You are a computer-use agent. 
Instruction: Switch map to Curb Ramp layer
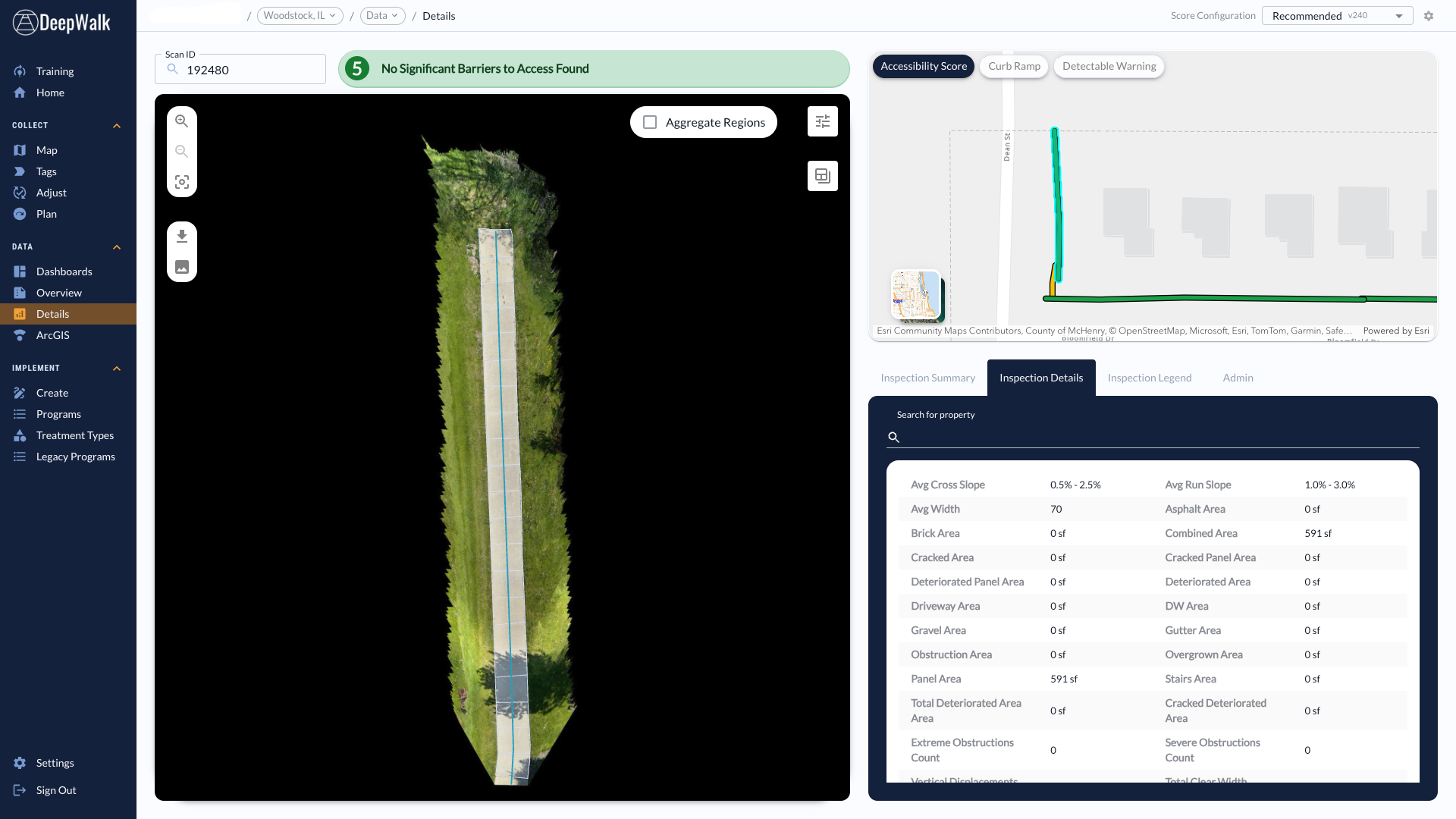pos(1014,67)
